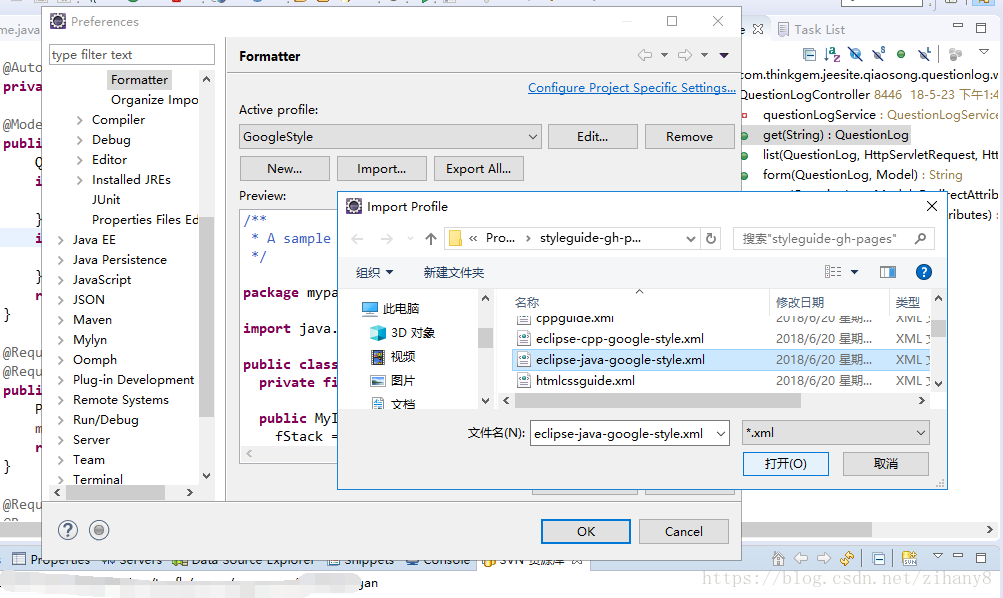Toggle Hide Fields in Outline toolbar
The height and width of the screenshot is (598, 1003).
[x=855, y=54]
